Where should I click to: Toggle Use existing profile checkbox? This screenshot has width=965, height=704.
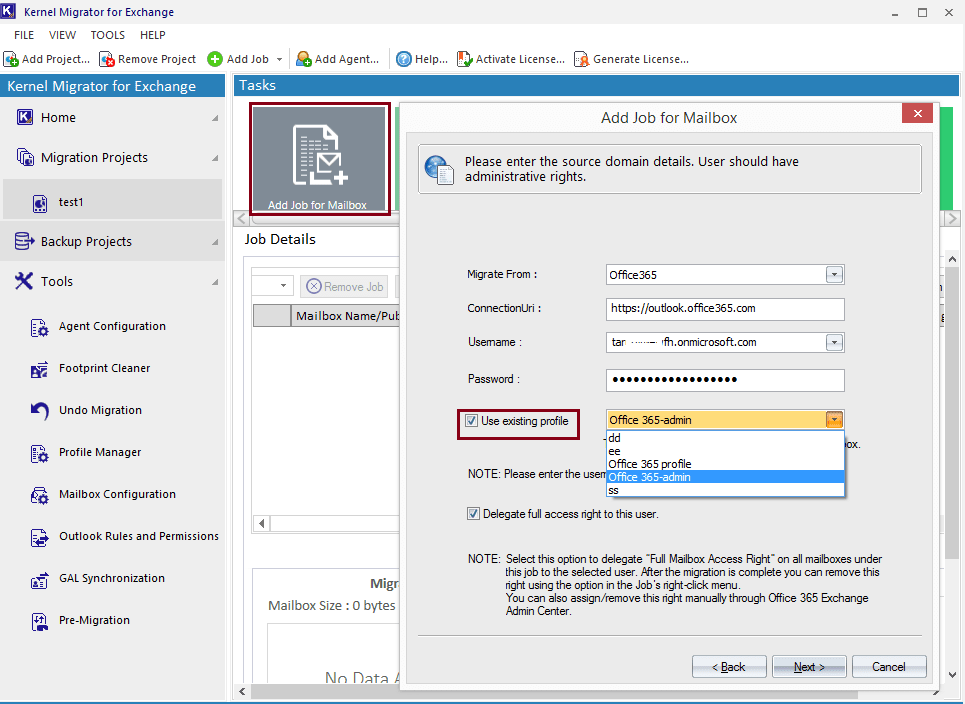coord(471,421)
